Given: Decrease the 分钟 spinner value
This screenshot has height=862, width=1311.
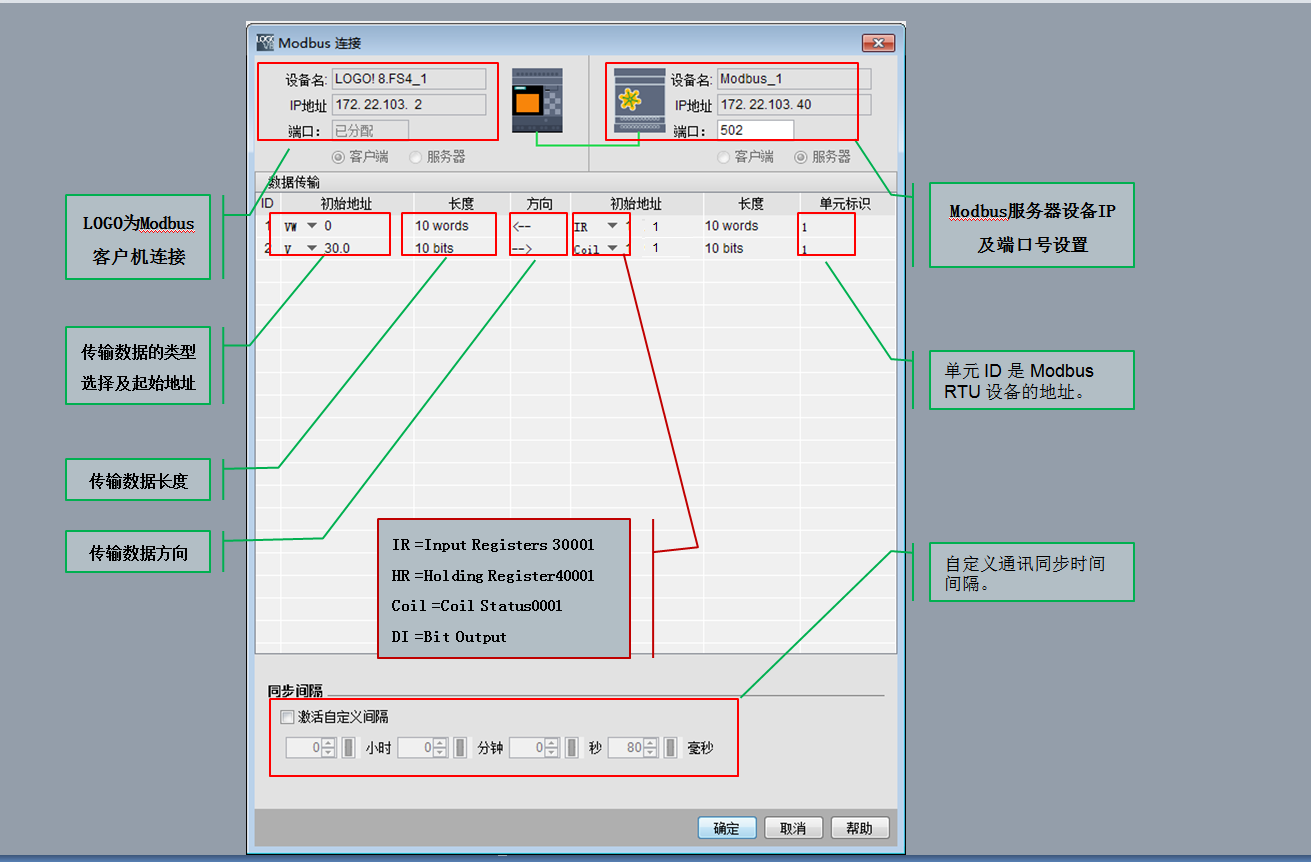Looking at the screenshot, I should 440,753.
